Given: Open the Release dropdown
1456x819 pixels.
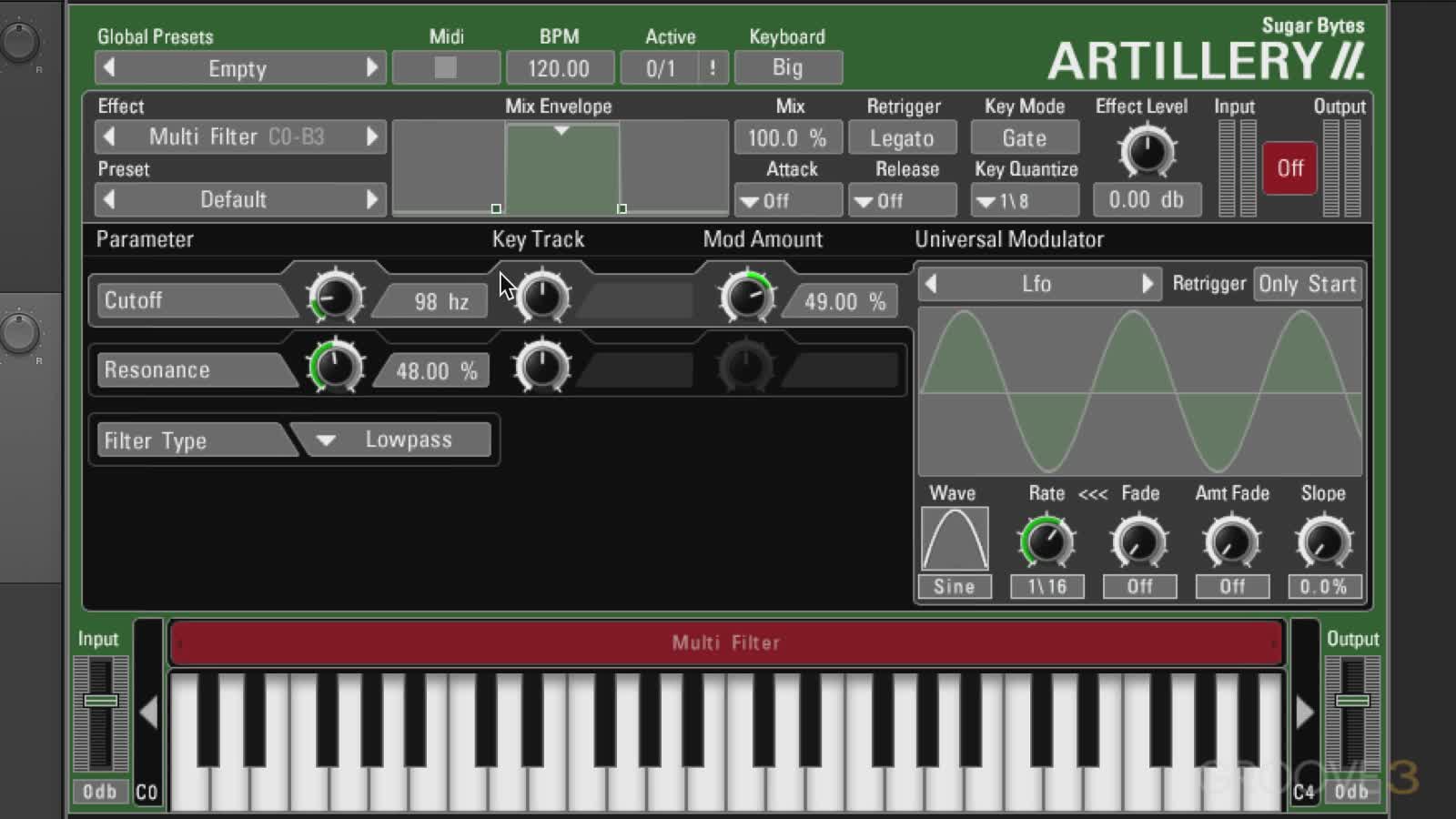Looking at the screenshot, I should (902, 200).
